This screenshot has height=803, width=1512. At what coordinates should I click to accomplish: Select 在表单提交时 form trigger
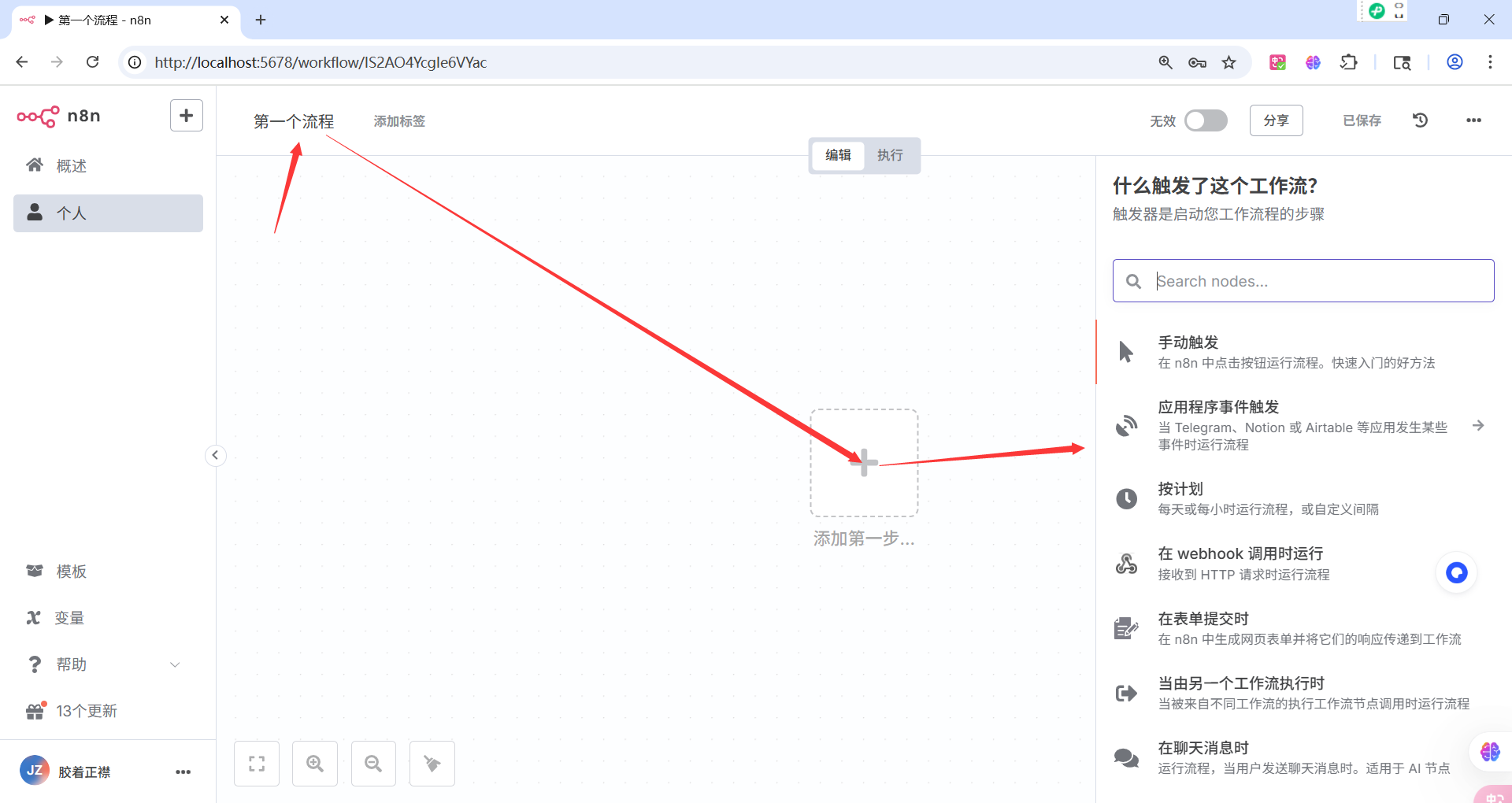click(1303, 628)
